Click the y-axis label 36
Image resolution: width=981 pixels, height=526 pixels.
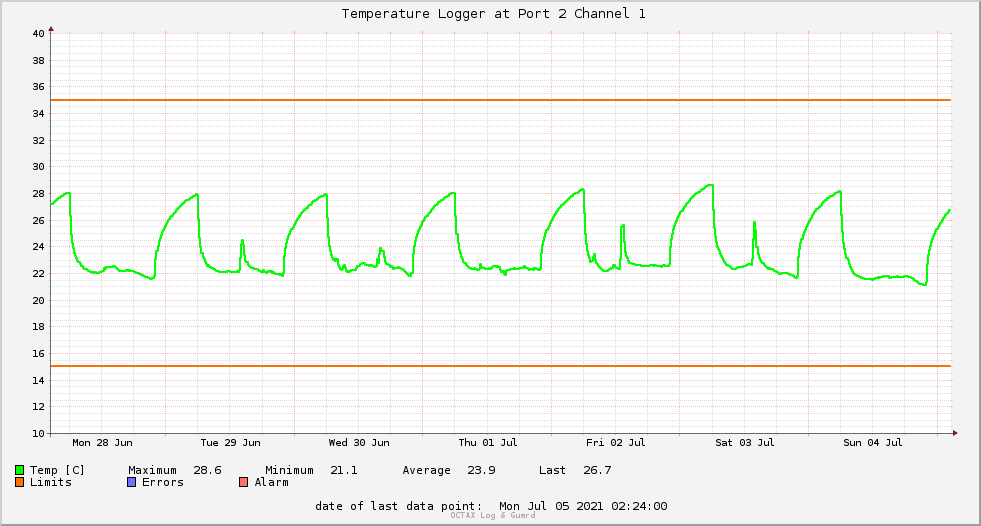tap(38, 87)
